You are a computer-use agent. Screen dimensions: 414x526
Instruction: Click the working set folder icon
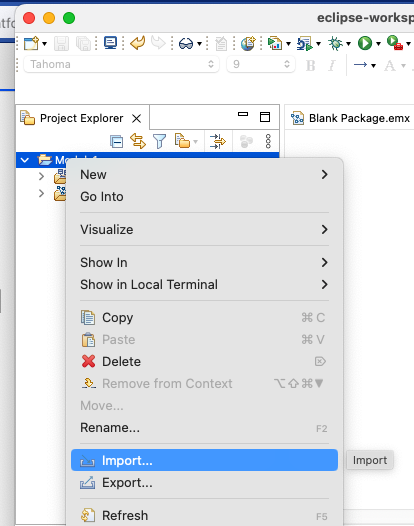click(182, 141)
